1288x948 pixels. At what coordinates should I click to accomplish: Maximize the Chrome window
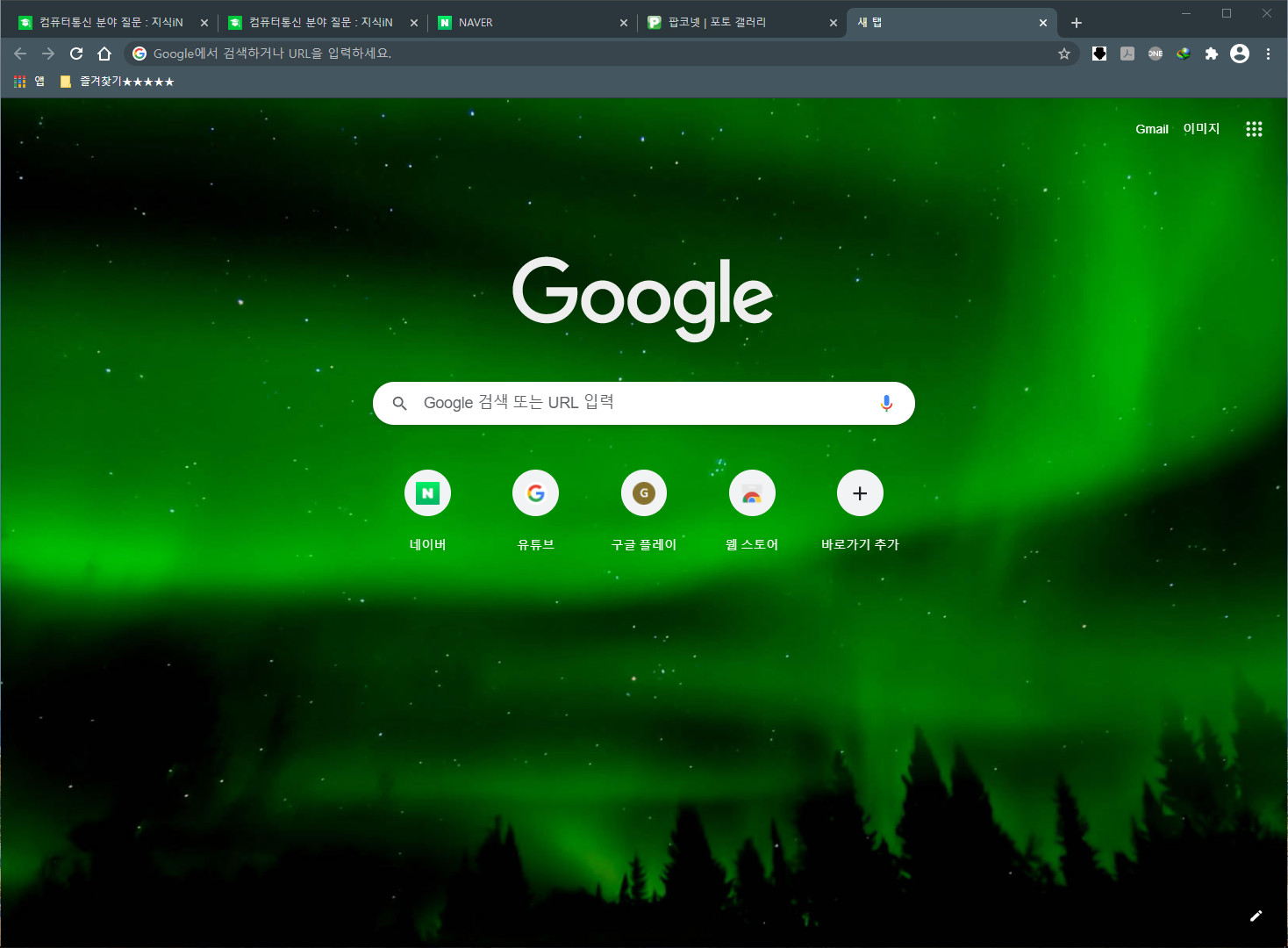[x=1227, y=13]
